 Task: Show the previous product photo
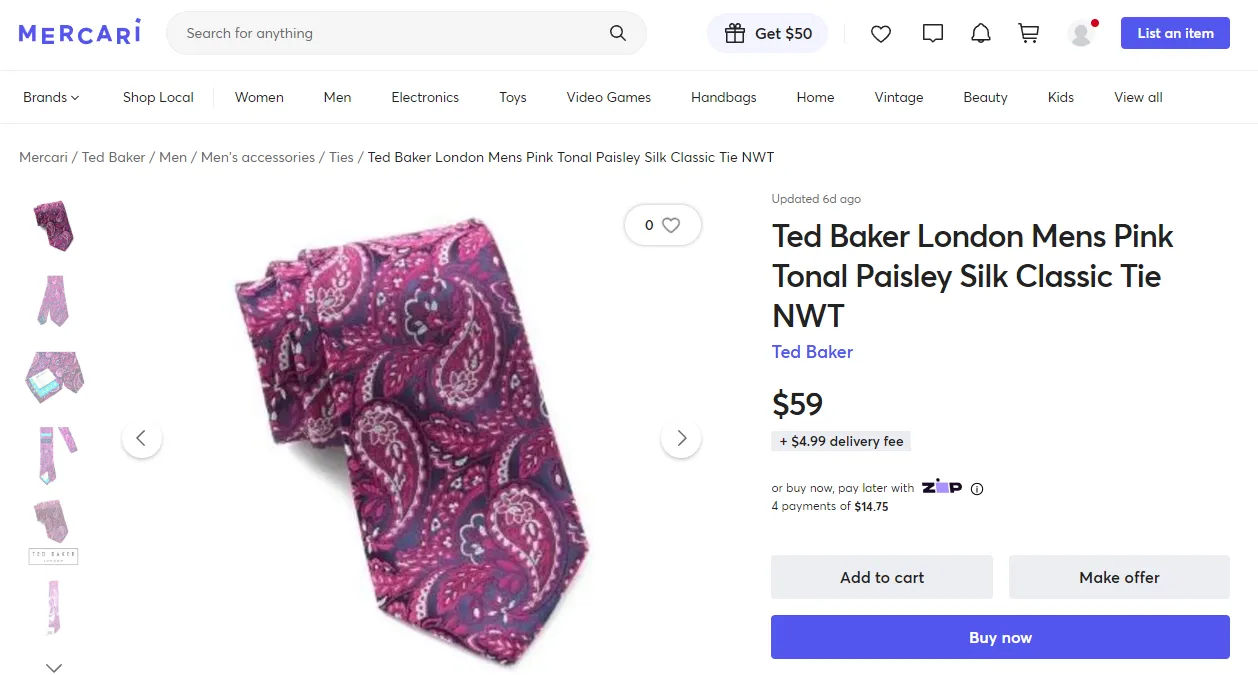tap(142, 438)
